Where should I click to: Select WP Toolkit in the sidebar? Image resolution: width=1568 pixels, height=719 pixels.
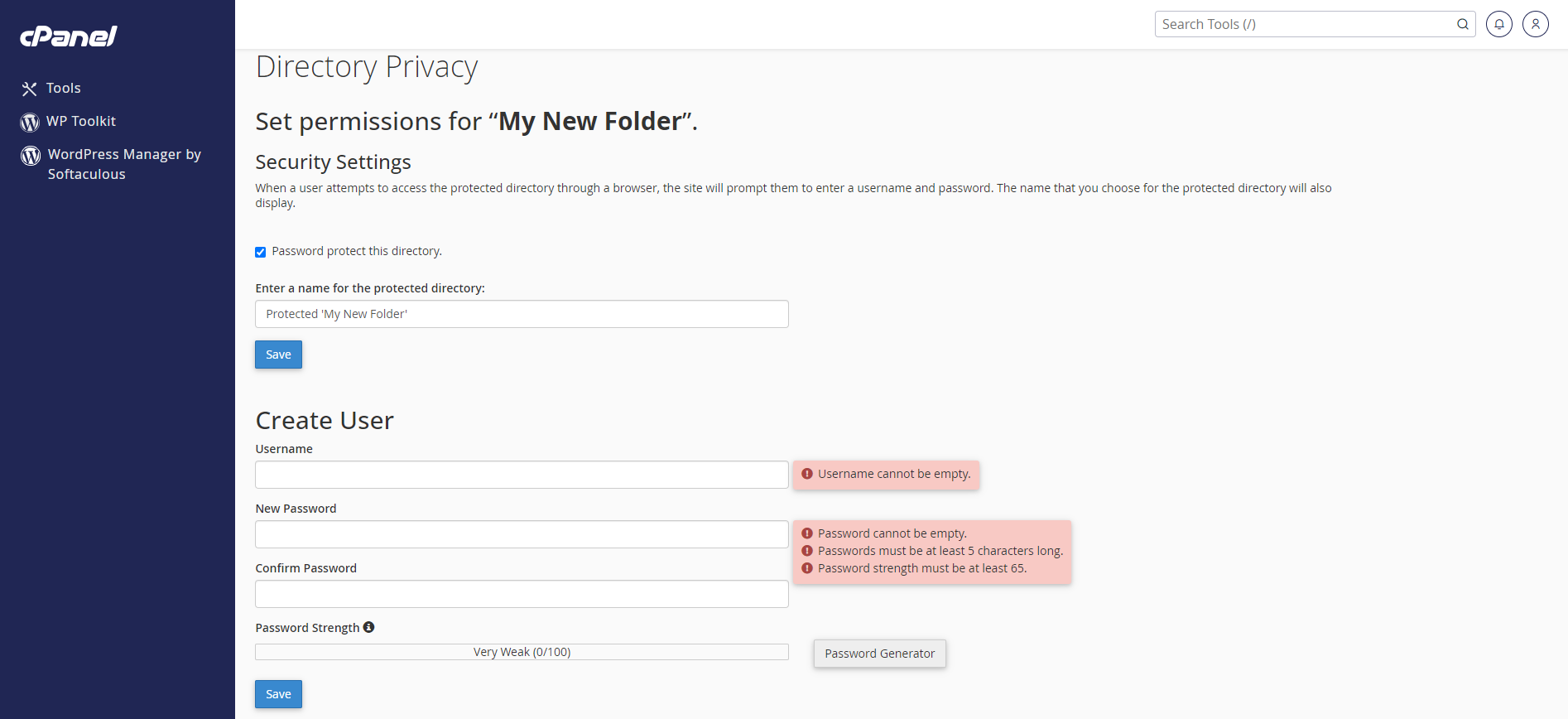click(x=80, y=121)
